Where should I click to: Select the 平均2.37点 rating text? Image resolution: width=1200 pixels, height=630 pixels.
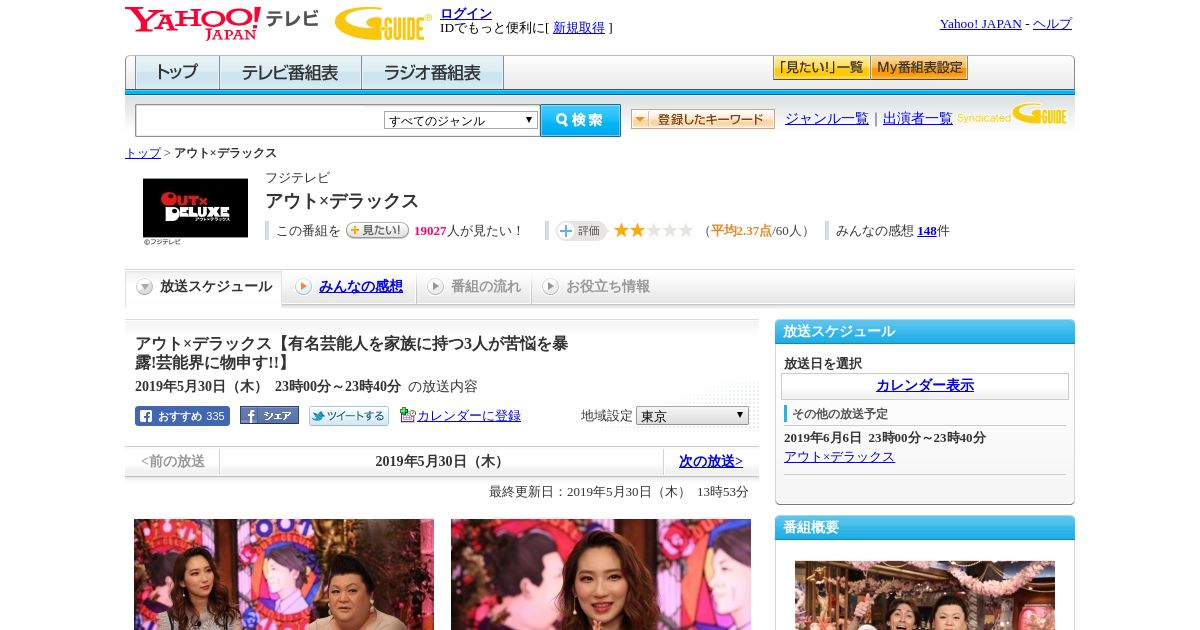click(x=741, y=231)
